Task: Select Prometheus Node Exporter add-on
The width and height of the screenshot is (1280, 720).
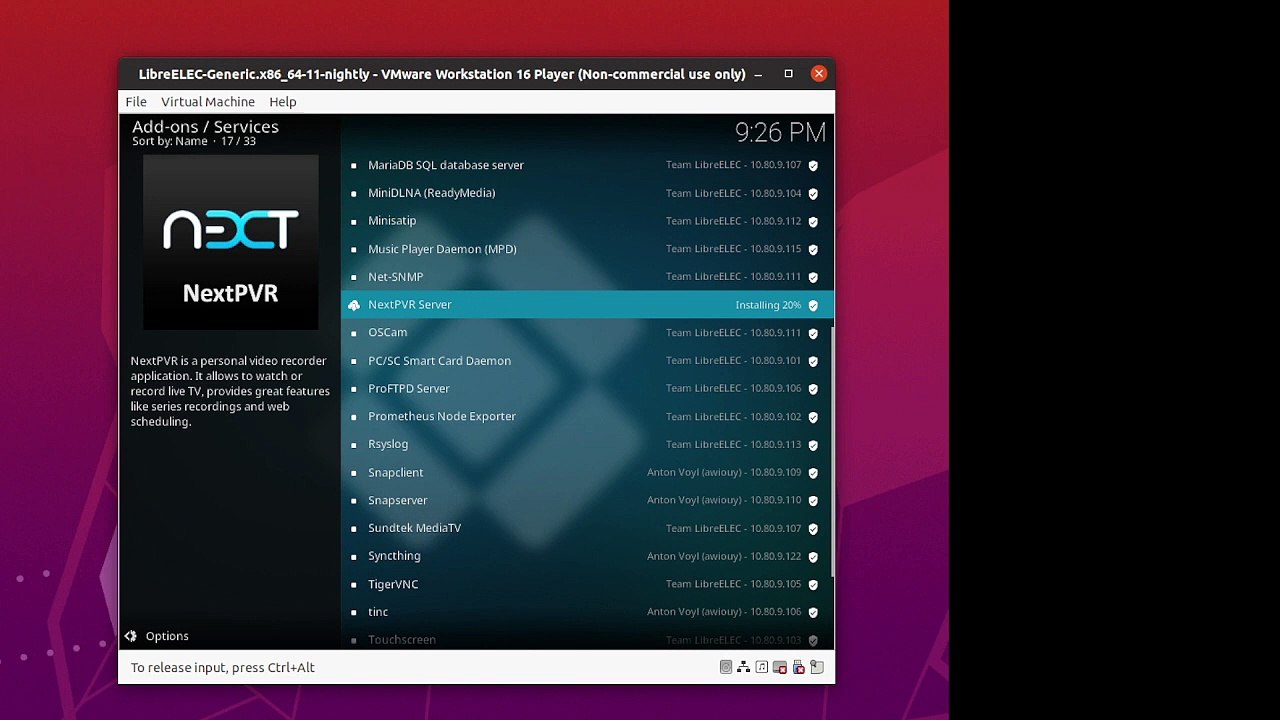Action: (x=587, y=417)
